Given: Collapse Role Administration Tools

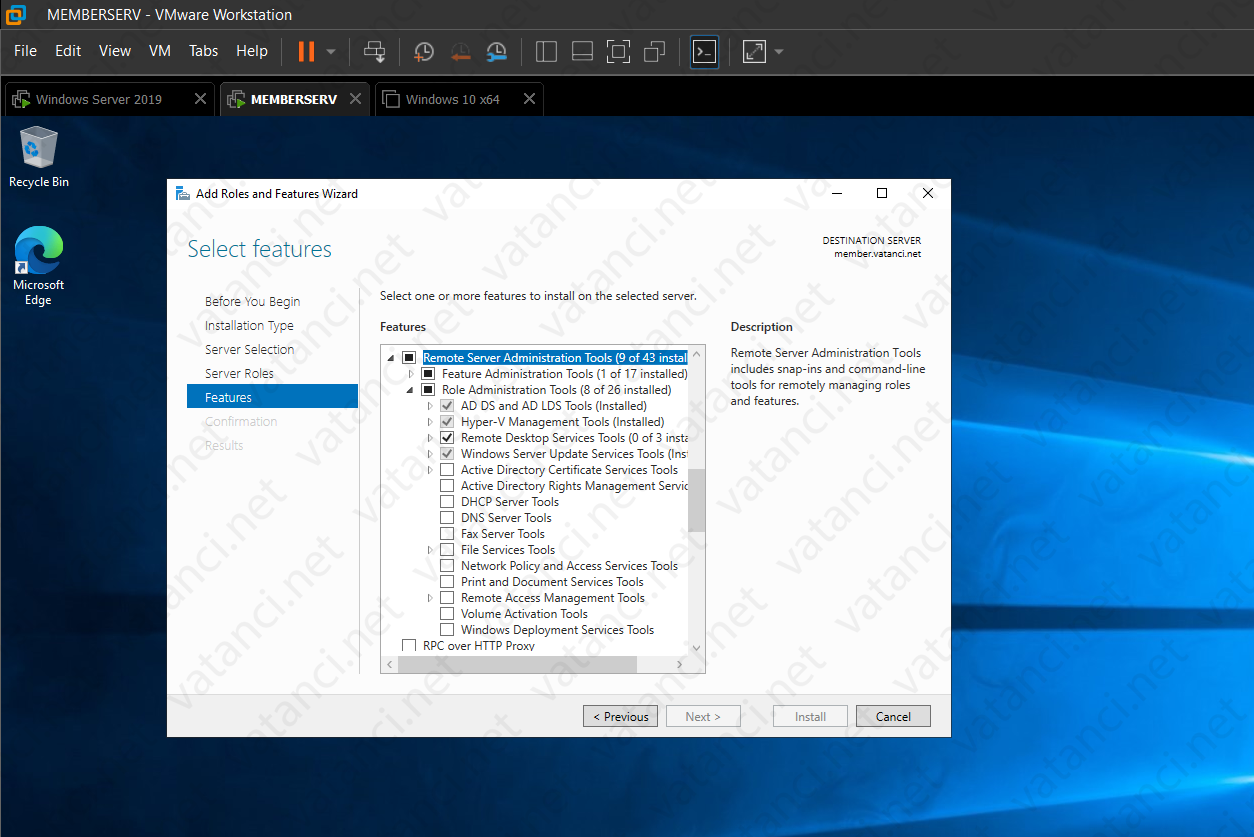Looking at the screenshot, I should (x=408, y=389).
